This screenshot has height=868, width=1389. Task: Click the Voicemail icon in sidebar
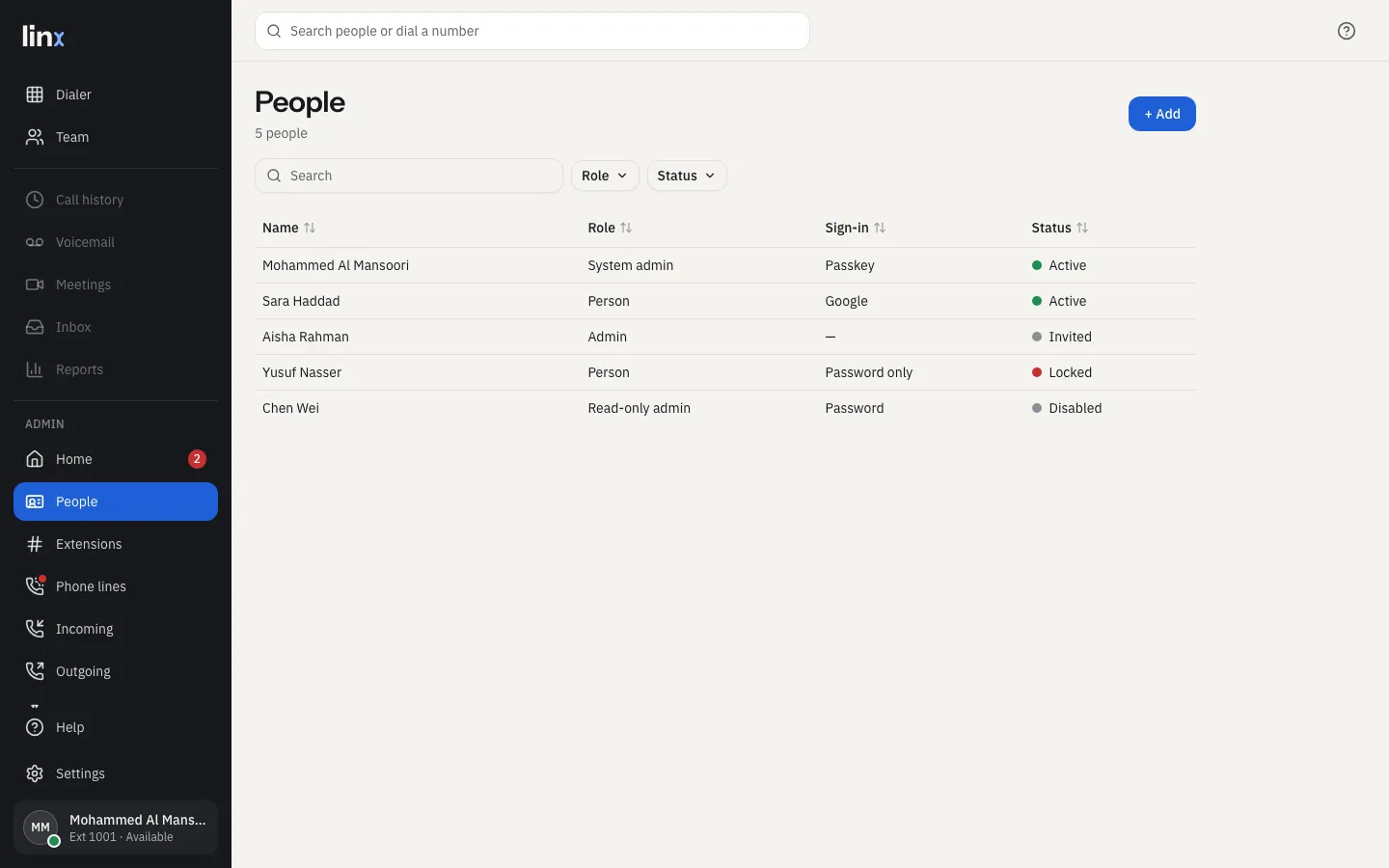click(x=35, y=242)
